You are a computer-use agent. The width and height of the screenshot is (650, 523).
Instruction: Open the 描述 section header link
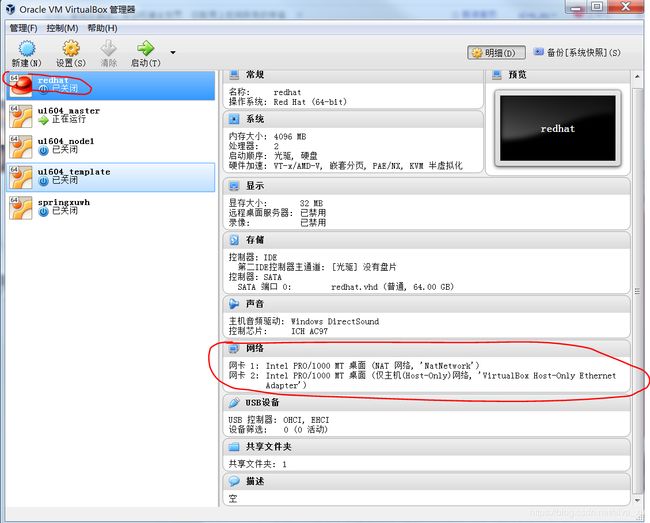[x=255, y=482]
